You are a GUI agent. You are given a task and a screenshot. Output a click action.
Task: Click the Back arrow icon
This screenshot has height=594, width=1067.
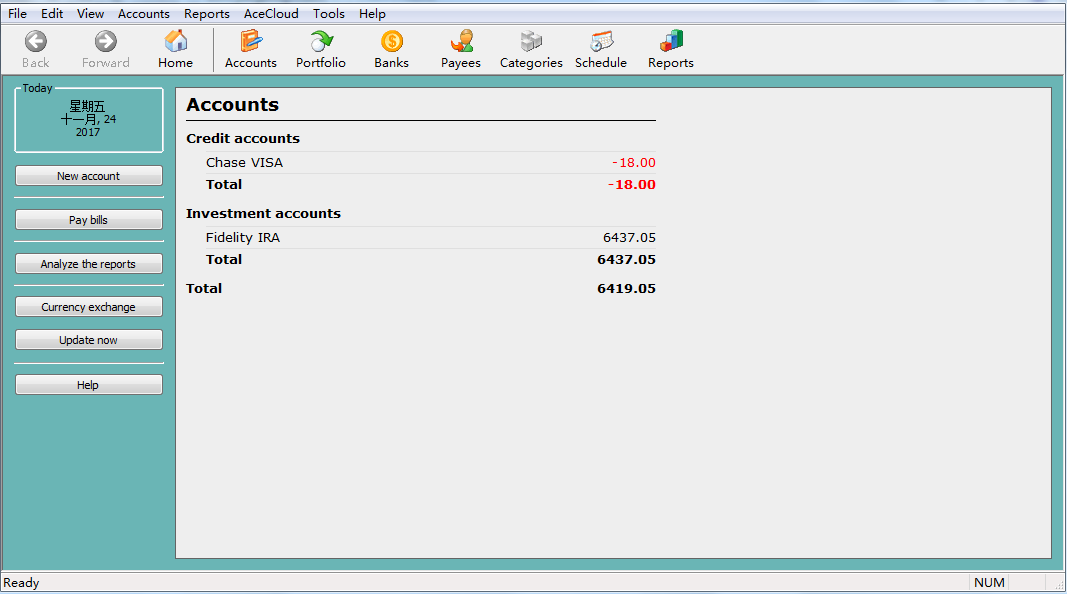point(35,42)
